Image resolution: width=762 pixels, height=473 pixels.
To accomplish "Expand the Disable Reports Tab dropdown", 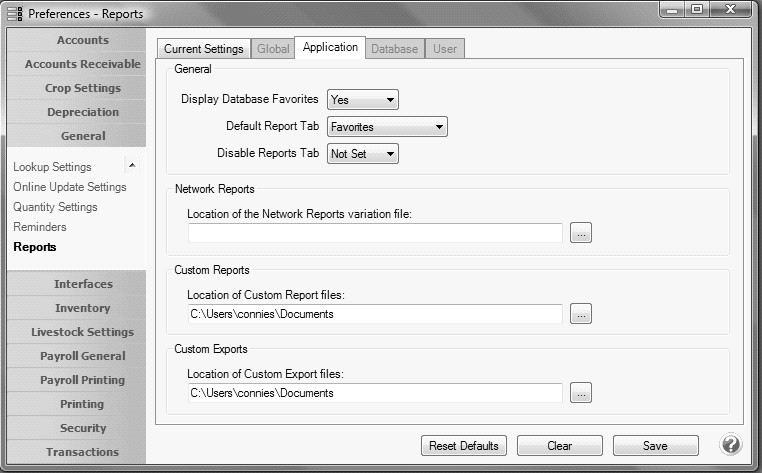I will [363, 154].
